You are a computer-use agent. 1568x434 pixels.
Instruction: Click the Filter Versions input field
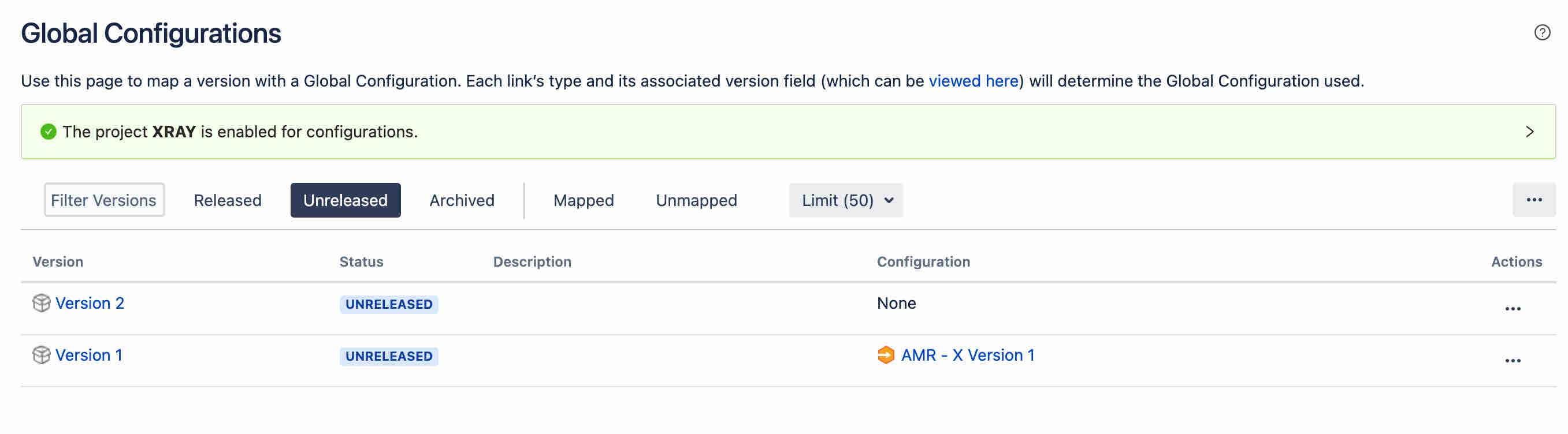(104, 200)
